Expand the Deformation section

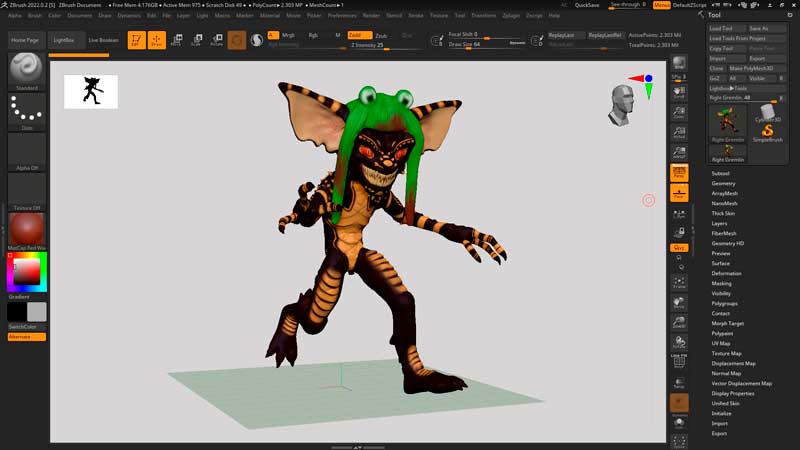pos(727,273)
